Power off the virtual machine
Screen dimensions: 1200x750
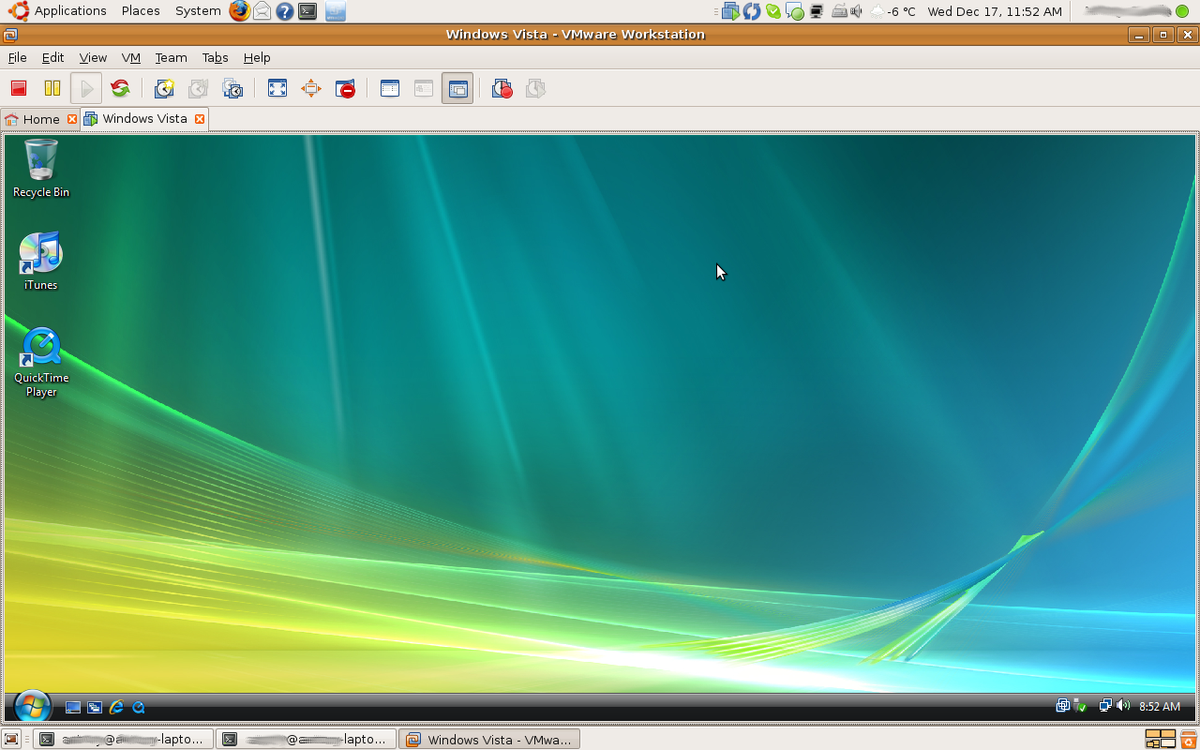coord(18,88)
